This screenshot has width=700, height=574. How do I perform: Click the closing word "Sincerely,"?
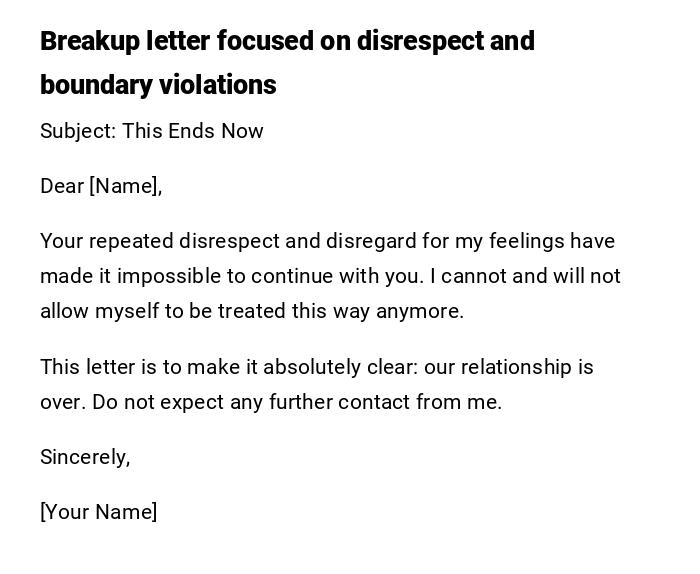tap(85, 457)
